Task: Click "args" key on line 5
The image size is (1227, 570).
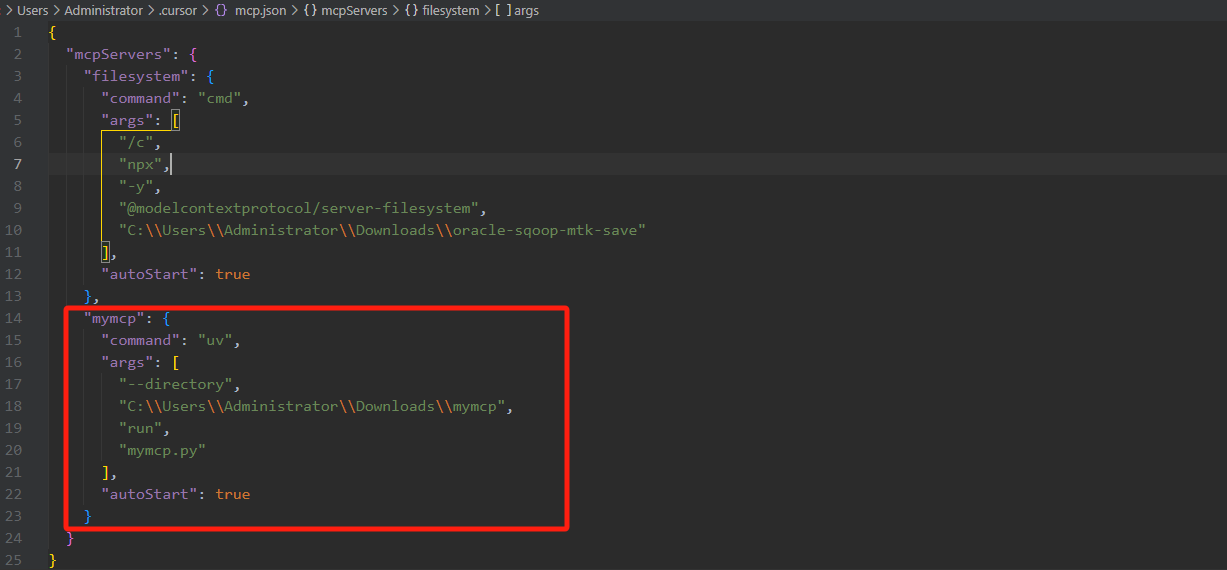Action: click(127, 120)
